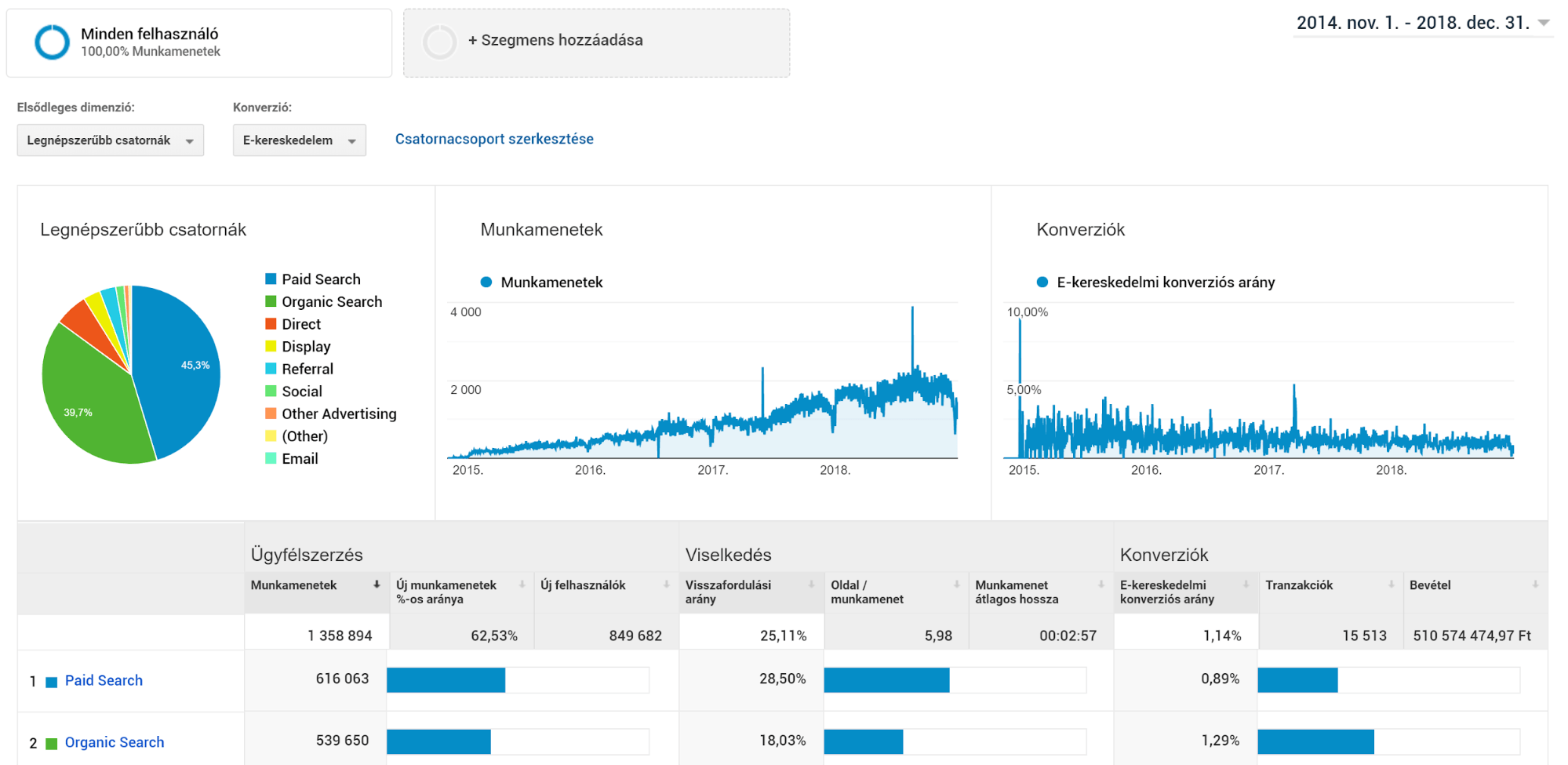Click the Display legend color square
1568x765 pixels.
click(x=271, y=346)
